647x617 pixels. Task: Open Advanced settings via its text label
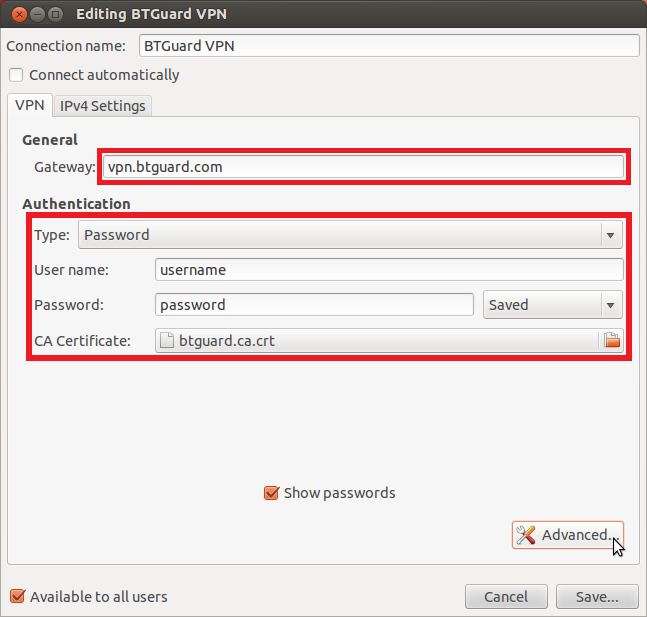tap(575, 535)
